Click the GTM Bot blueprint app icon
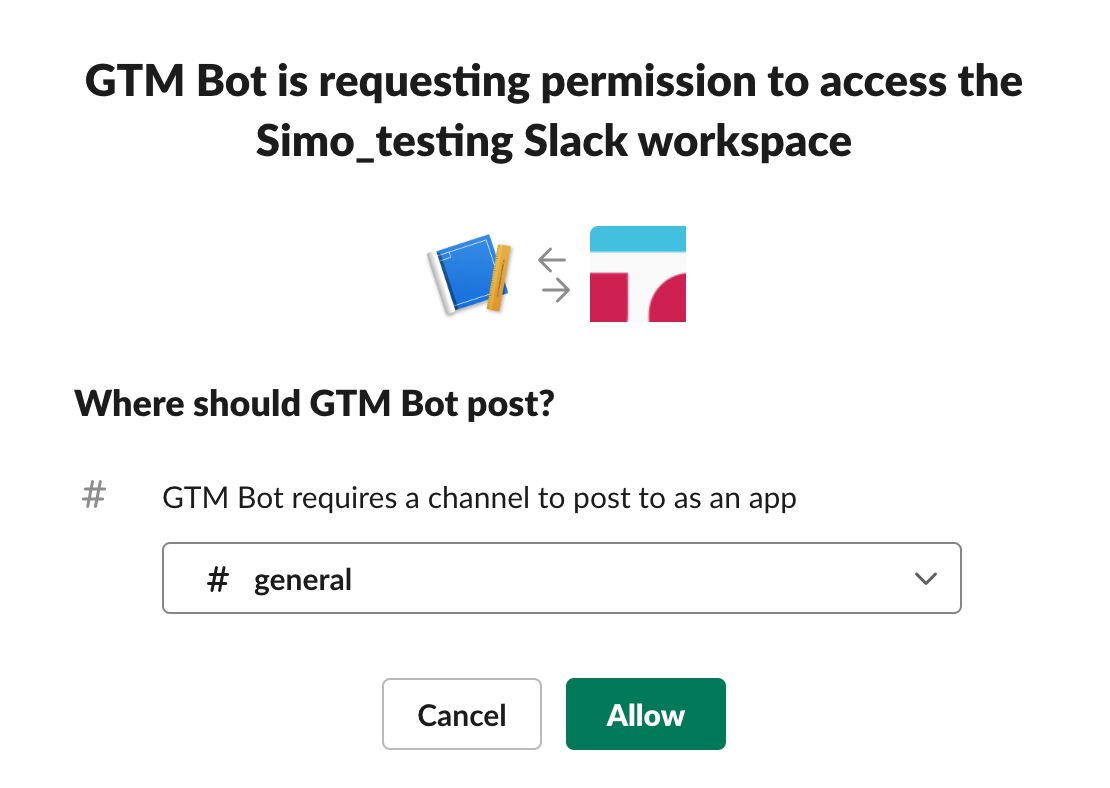Screen dimensions: 1110x788 coord(469,274)
